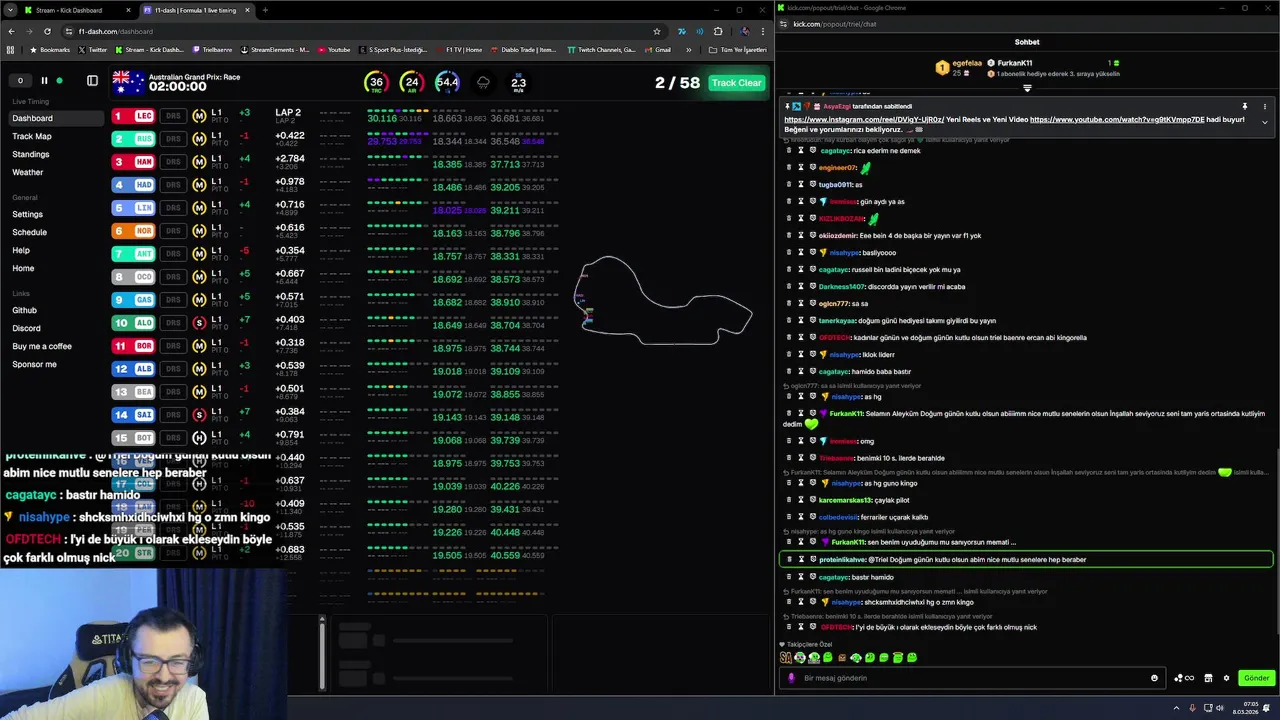Click the Track Clear status badge
Image resolution: width=1280 pixels, height=720 pixels.
pyautogui.click(x=736, y=83)
